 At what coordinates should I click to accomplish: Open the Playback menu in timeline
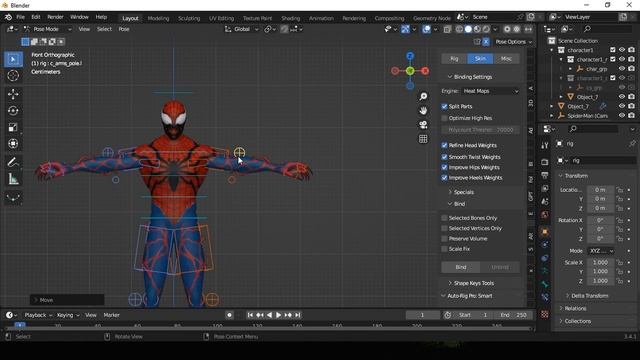pos(38,315)
